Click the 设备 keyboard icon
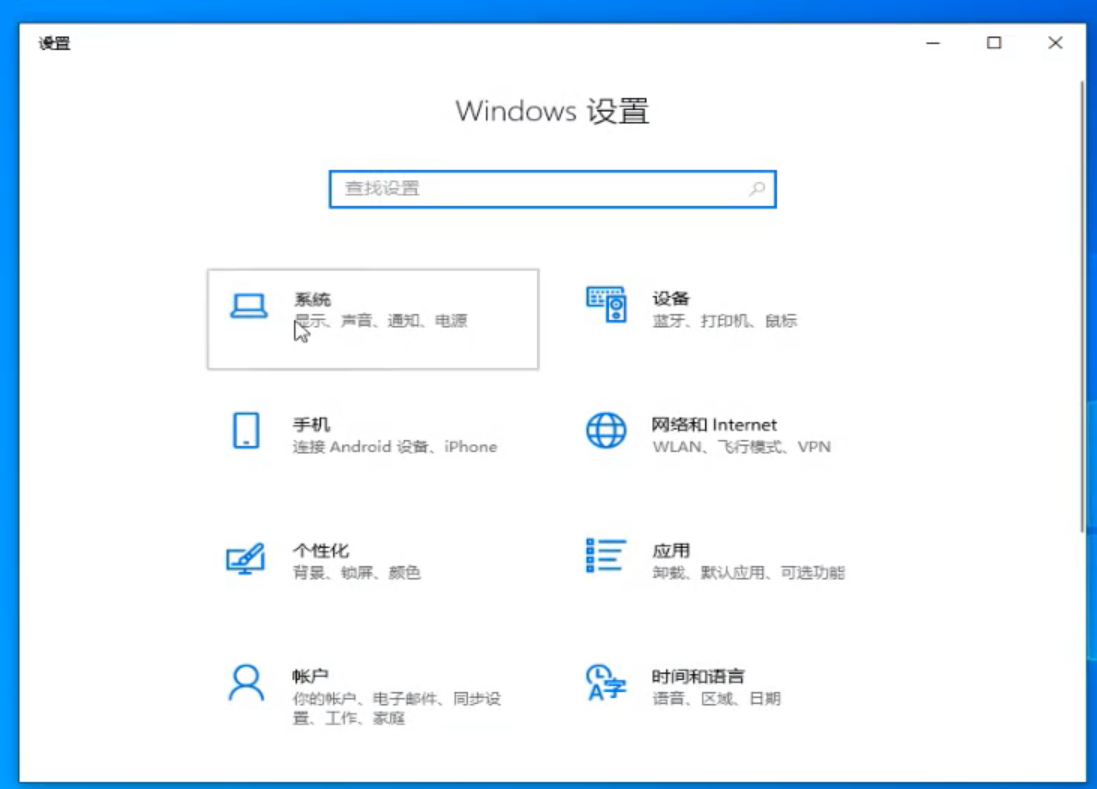This screenshot has height=789, width=1097. [604, 304]
